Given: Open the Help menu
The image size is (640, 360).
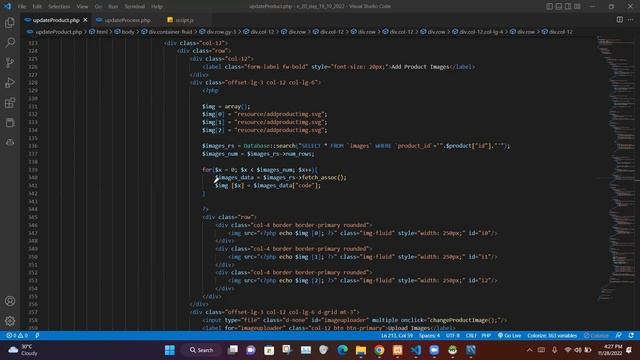Looking at the screenshot, I should [x=157, y=7].
